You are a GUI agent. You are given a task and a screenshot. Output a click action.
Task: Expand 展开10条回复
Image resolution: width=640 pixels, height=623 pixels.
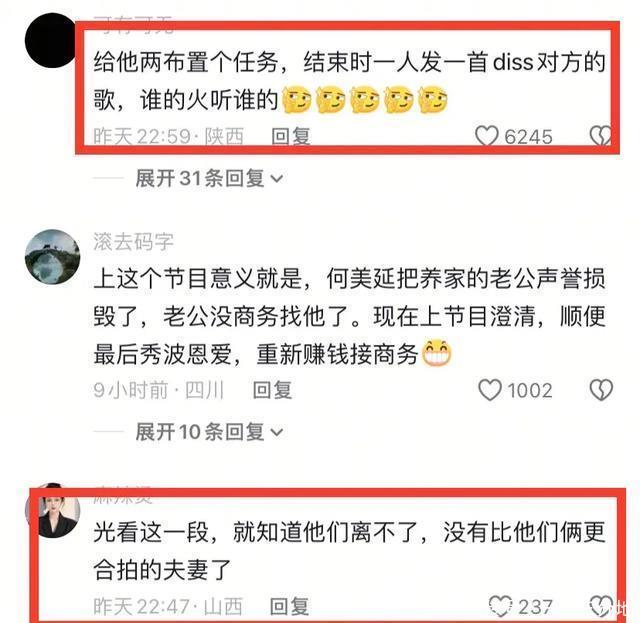(200, 432)
